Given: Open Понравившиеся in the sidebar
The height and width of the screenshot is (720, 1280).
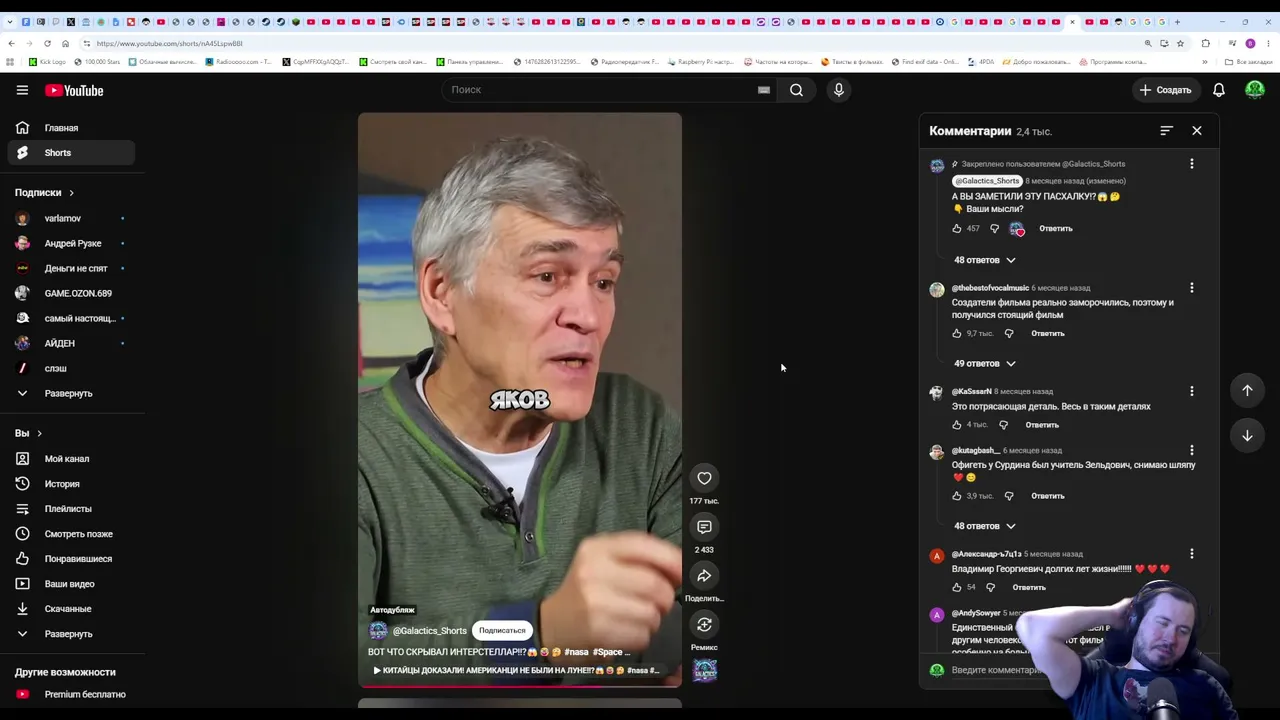Looking at the screenshot, I should pyautogui.click(x=70, y=559).
